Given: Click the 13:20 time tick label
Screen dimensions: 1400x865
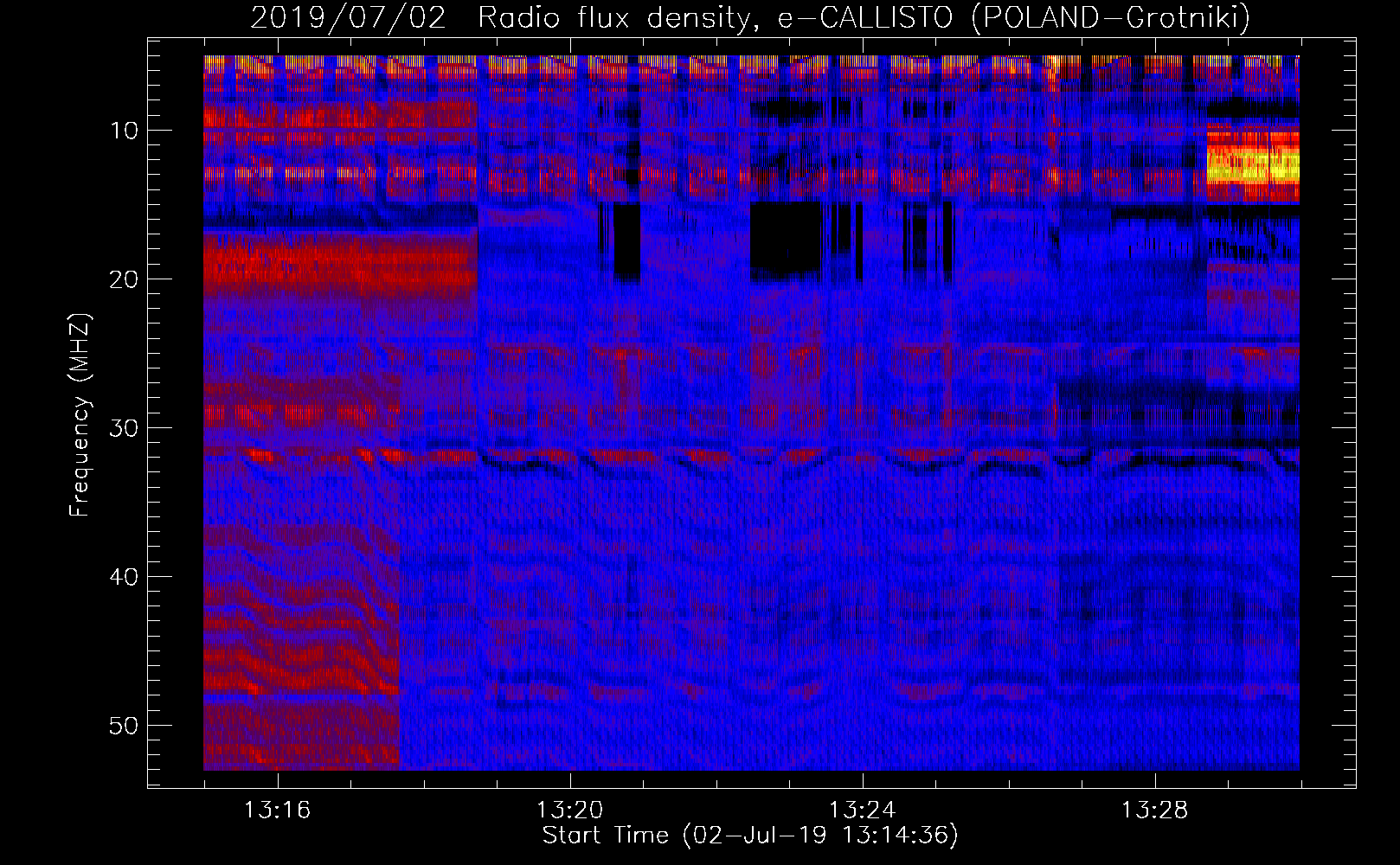Looking at the screenshot, I should (x=569, y=810).
